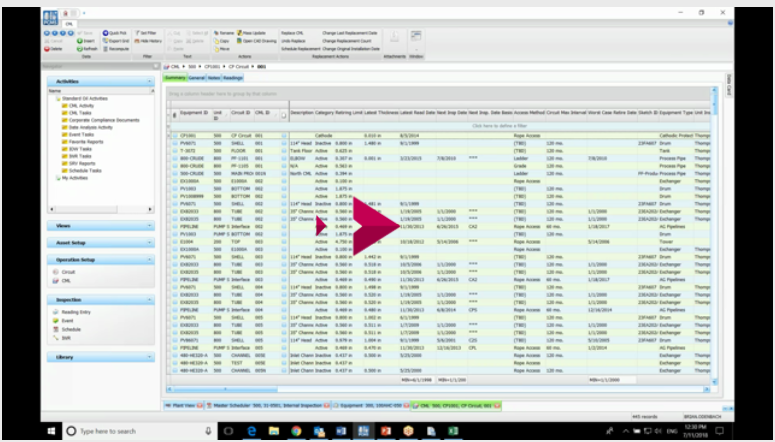Open the Schedule Tasks folder
Screen dimensions: 775x442
point(82,171)
